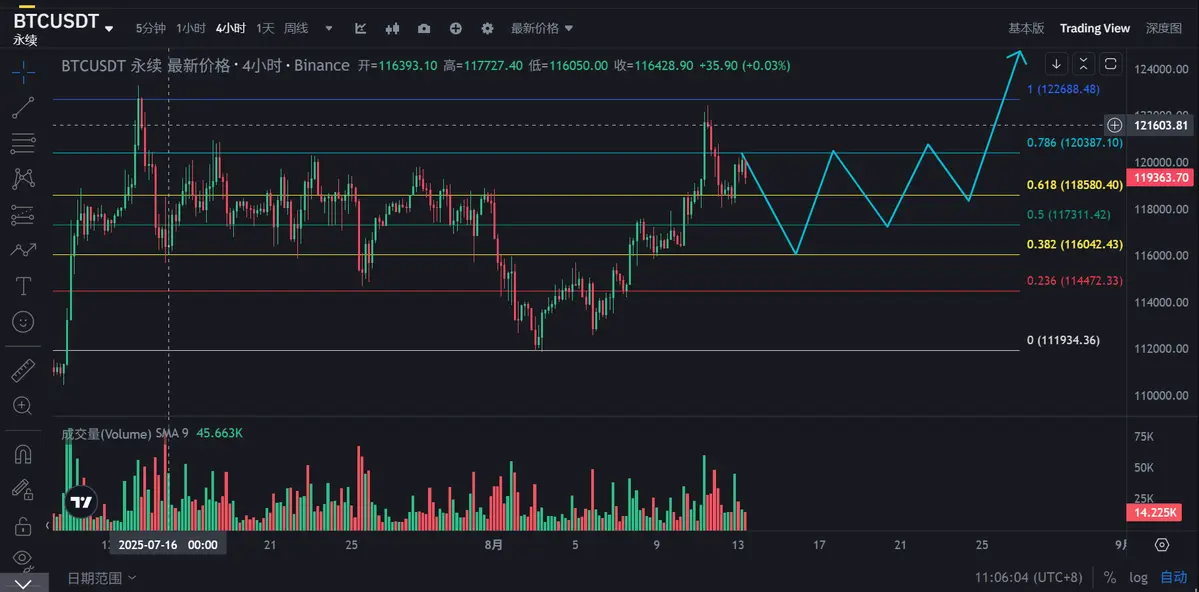Select the trend line drawing tool

[x=23, y=108]
